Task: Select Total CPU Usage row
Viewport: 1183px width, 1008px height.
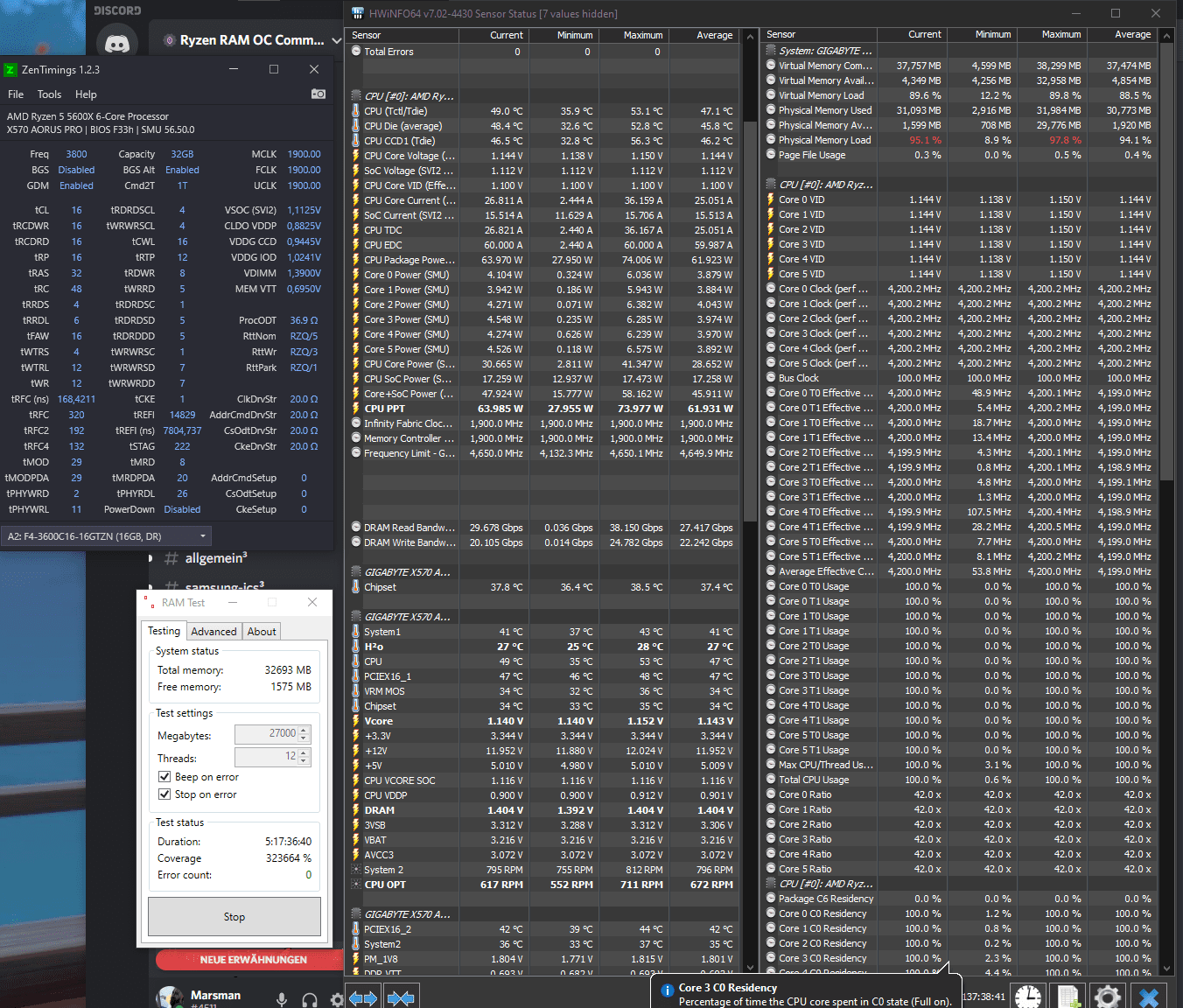Action: coord(959,780)
